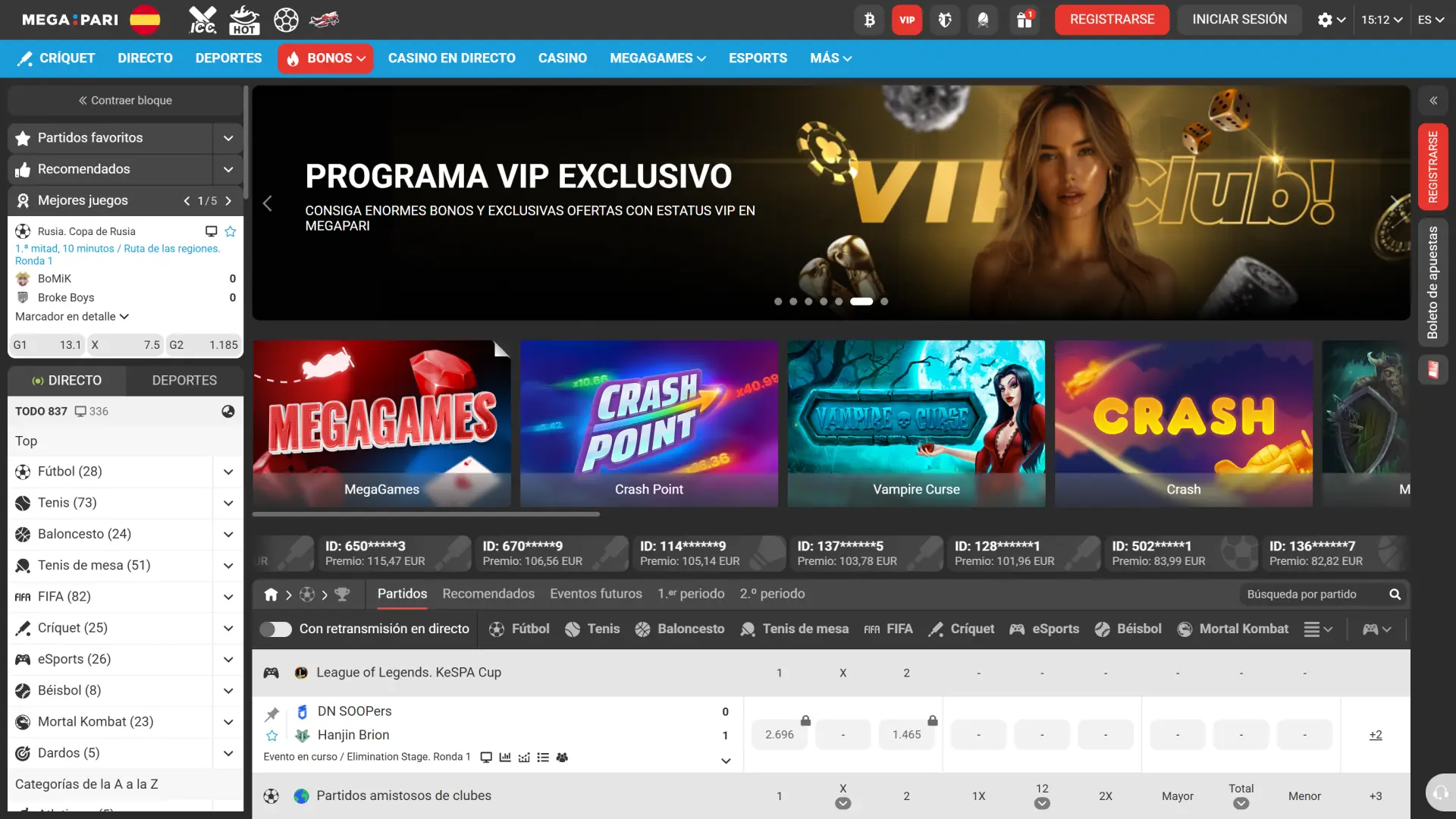Open MEGAGAMES dropdown menu
The image size is (1456, 819).
[x=657, y=58]
